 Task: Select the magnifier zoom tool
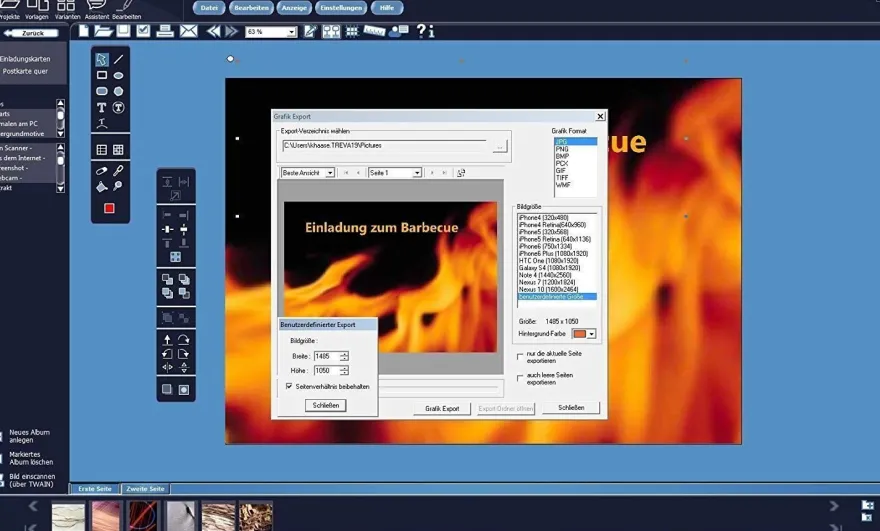(x=118, y=186)
